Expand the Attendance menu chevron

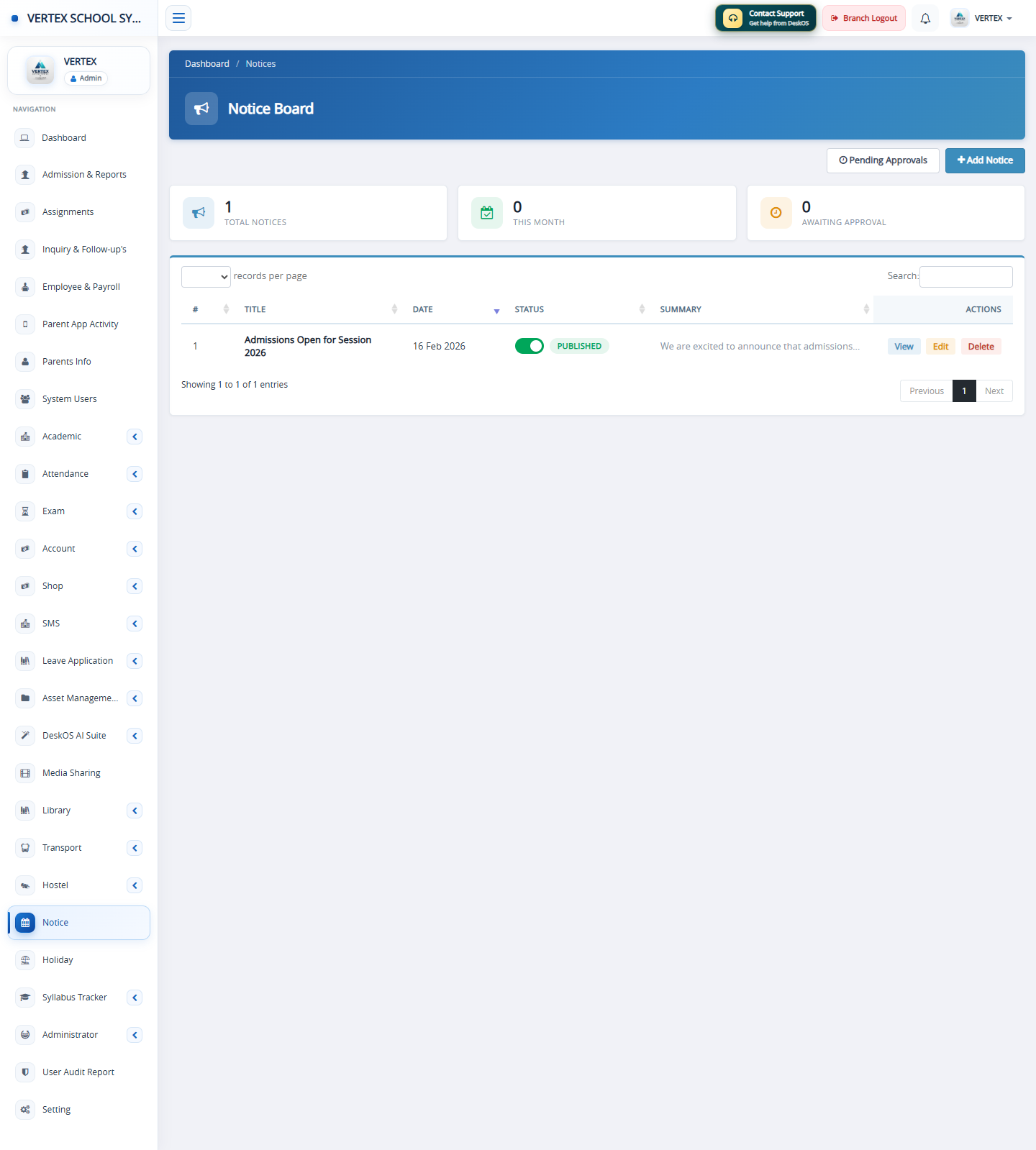coord(135,474)
